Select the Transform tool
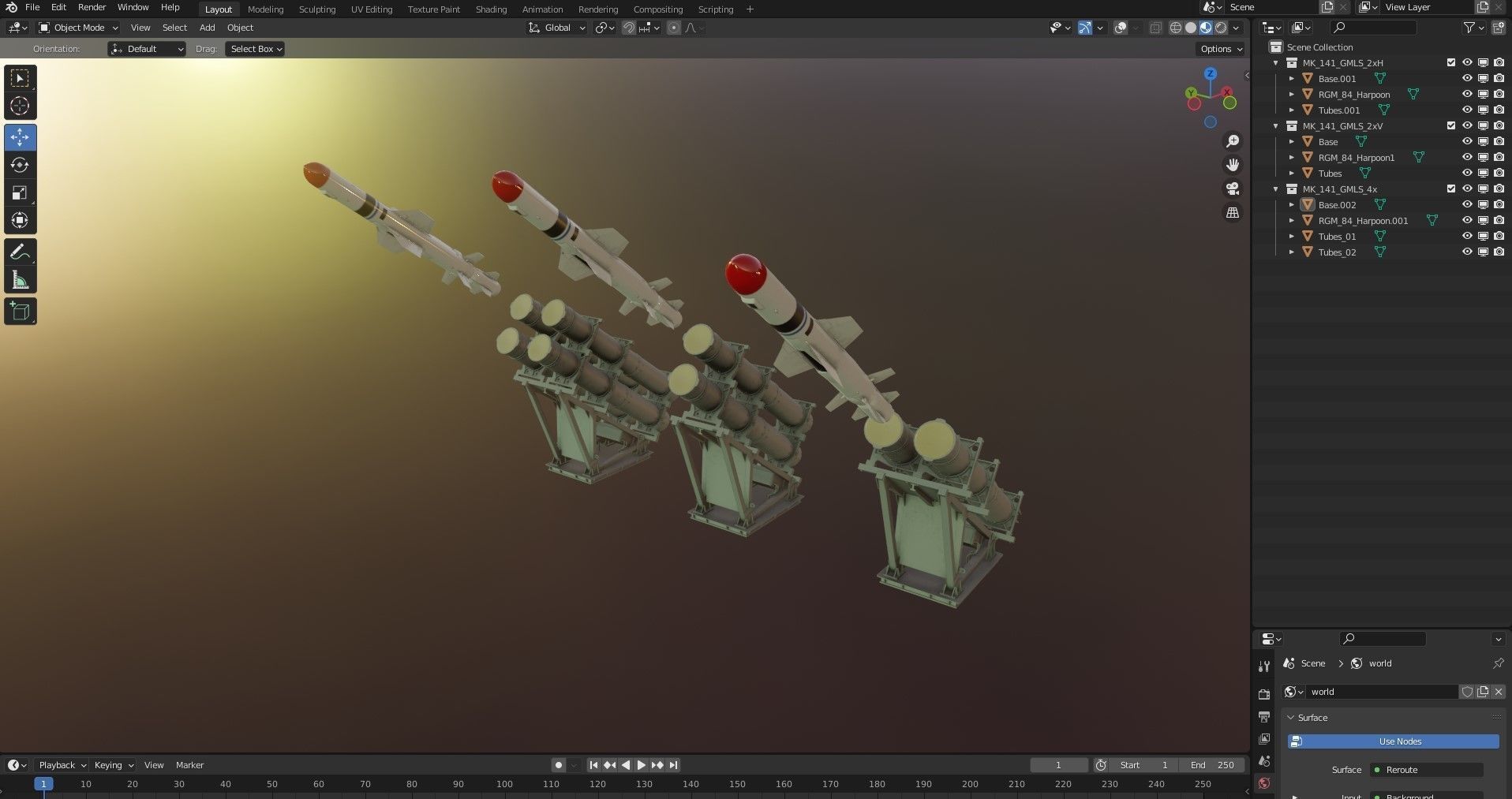Viewport: 1512px width, 799px height. point(21,220)
